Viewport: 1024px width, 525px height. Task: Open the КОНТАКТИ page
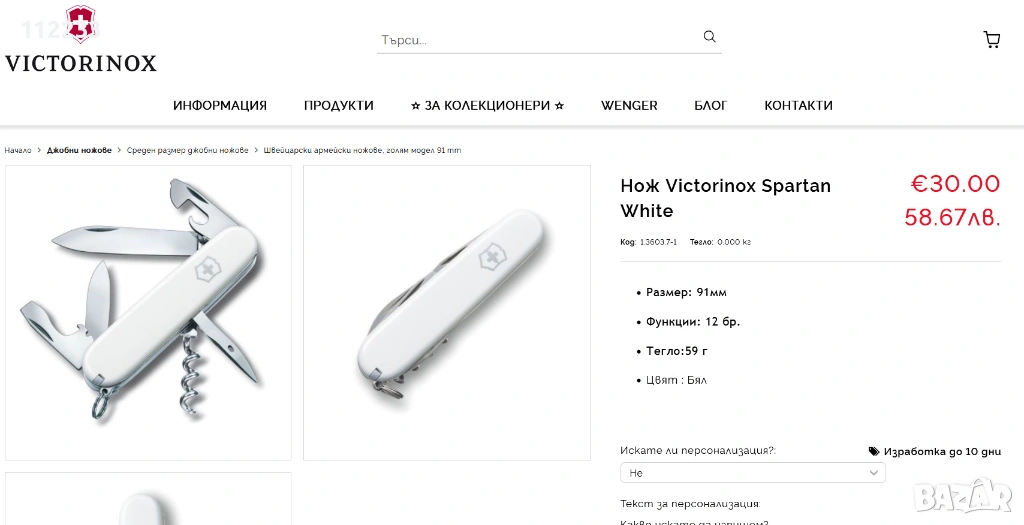pos(798,106)
